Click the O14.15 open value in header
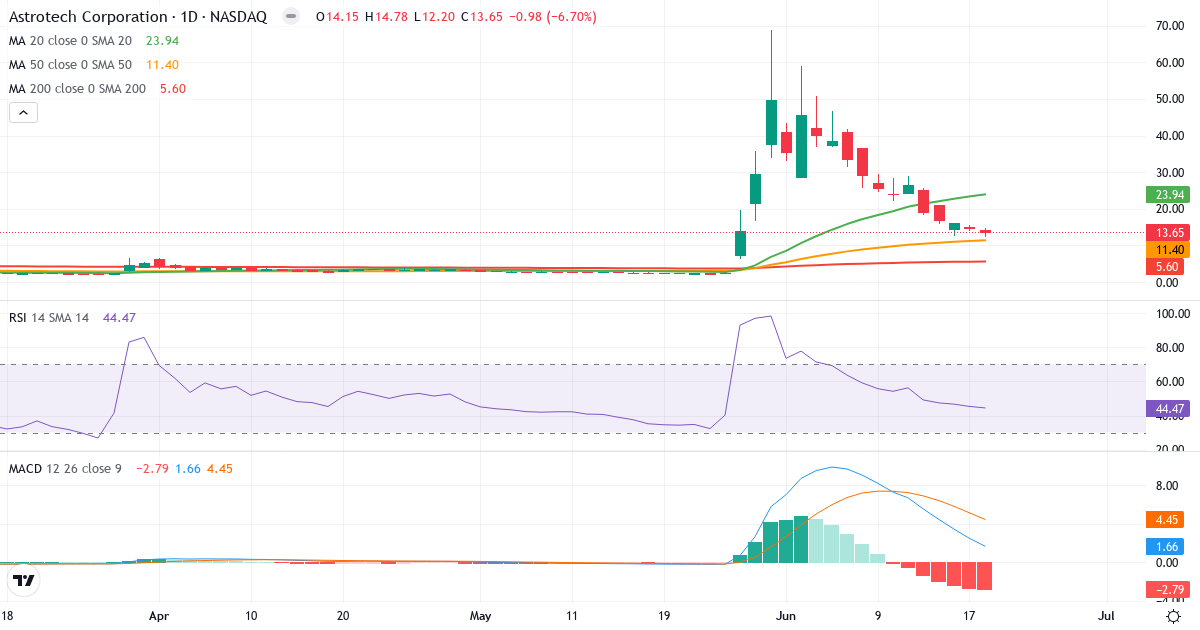 [x=337, y=17]
